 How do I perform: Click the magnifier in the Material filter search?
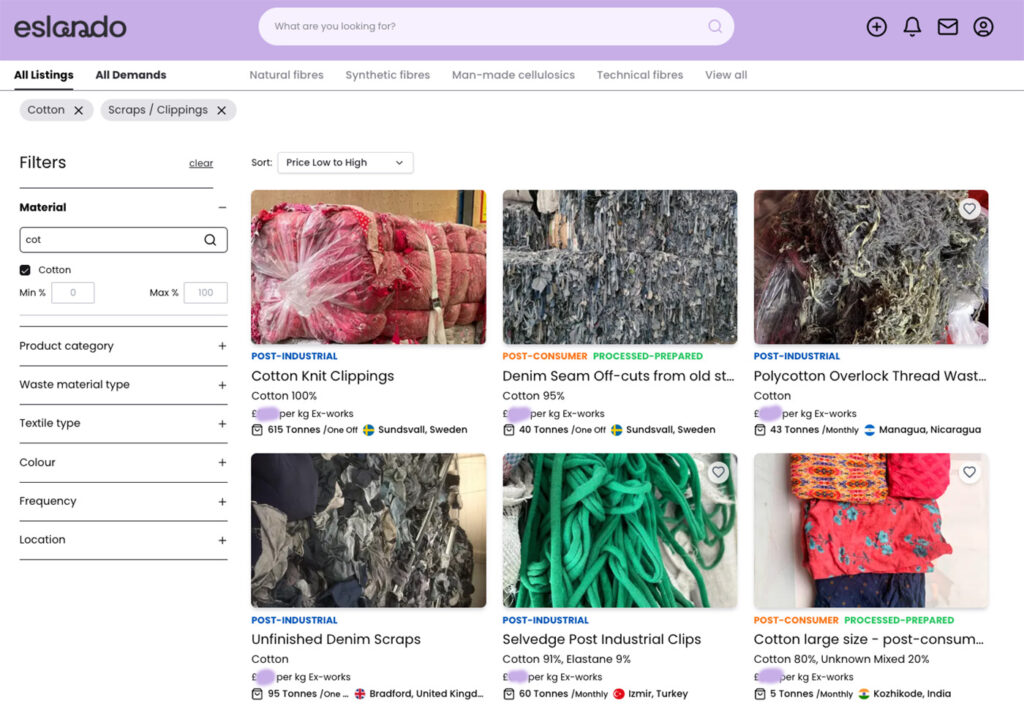point(210,239)
